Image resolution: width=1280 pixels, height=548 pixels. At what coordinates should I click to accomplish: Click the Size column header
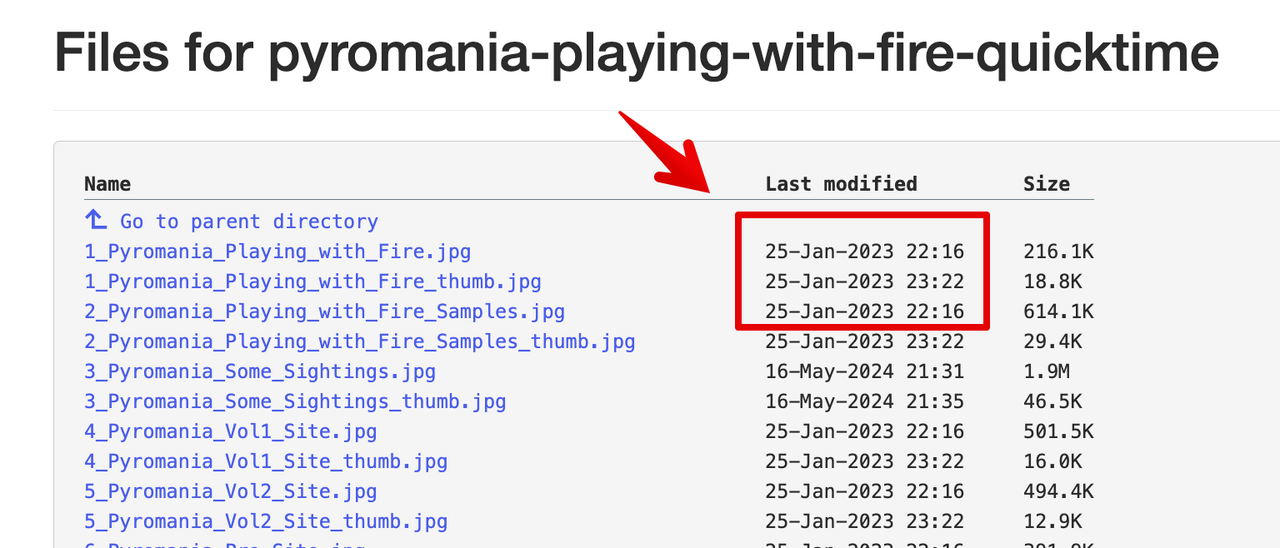(x=1046, y=184)
